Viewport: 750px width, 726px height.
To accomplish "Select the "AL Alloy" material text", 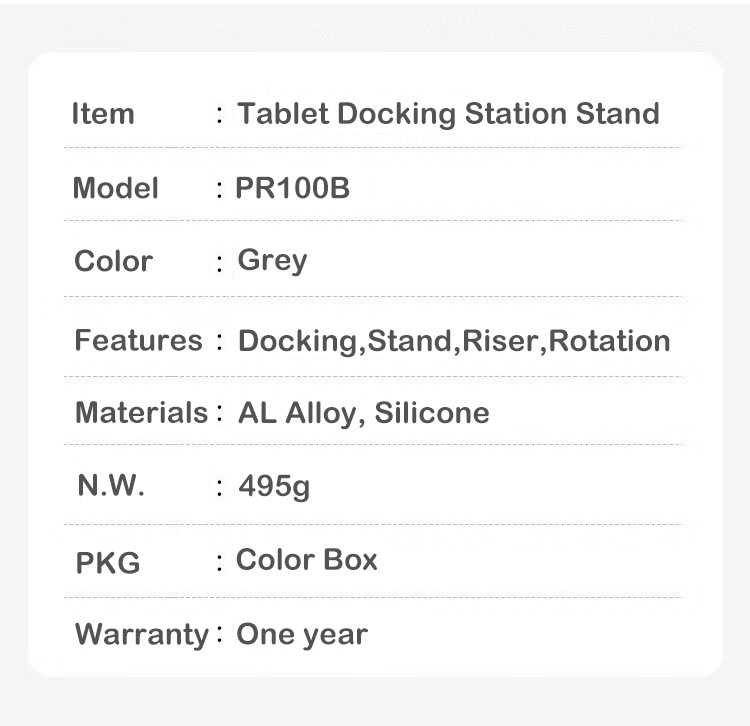I will (x=297, y=413).
